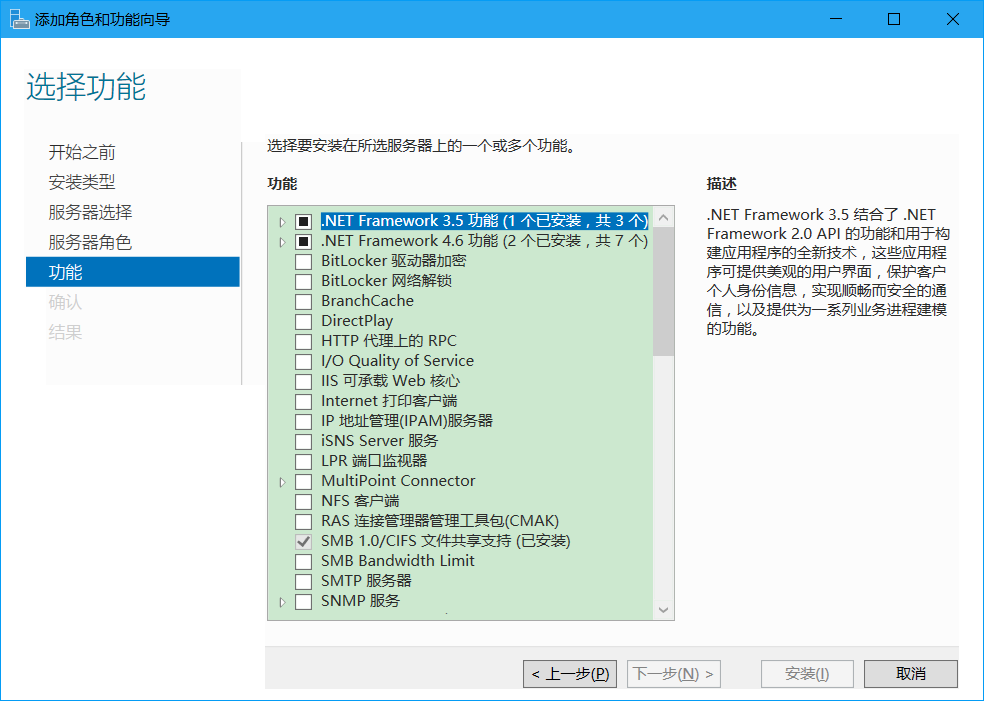Viewport: 984px width, 701px height.
Task: Select the BitLocker 驱动器加密 row text
Action: (x=393, y=261)
